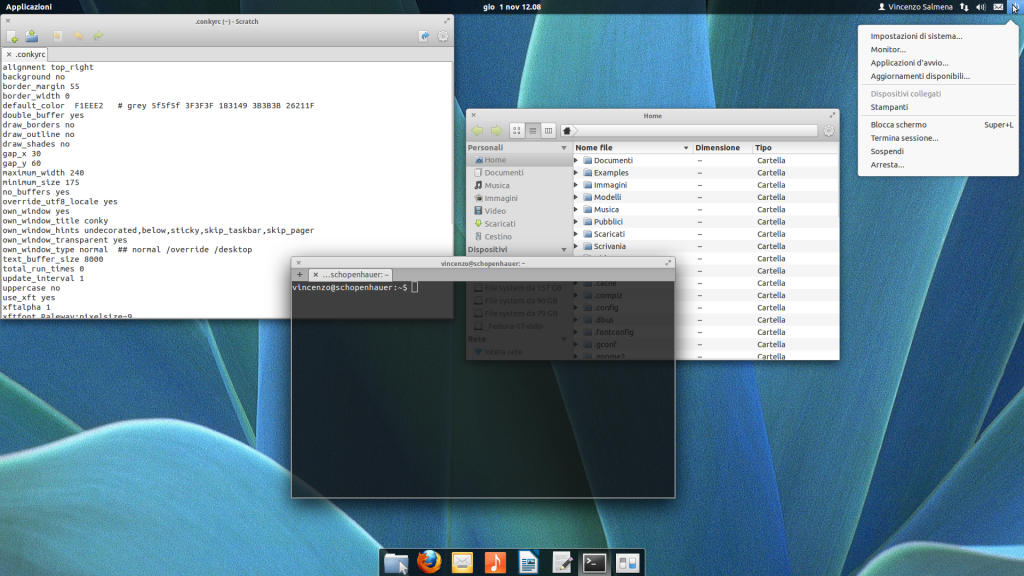1024x576 pixels.
Task: Select list view in file manager
Action: point(533,130)
